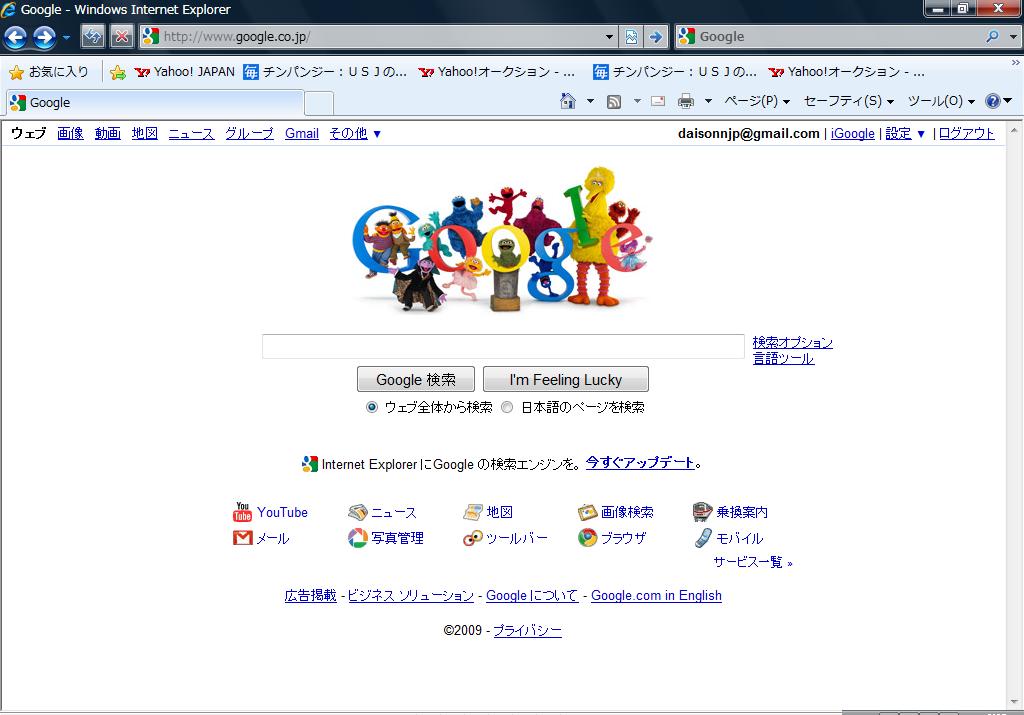
Task: Open the Yahoo! JAPAN favorite
Action: tap(185, 72)
